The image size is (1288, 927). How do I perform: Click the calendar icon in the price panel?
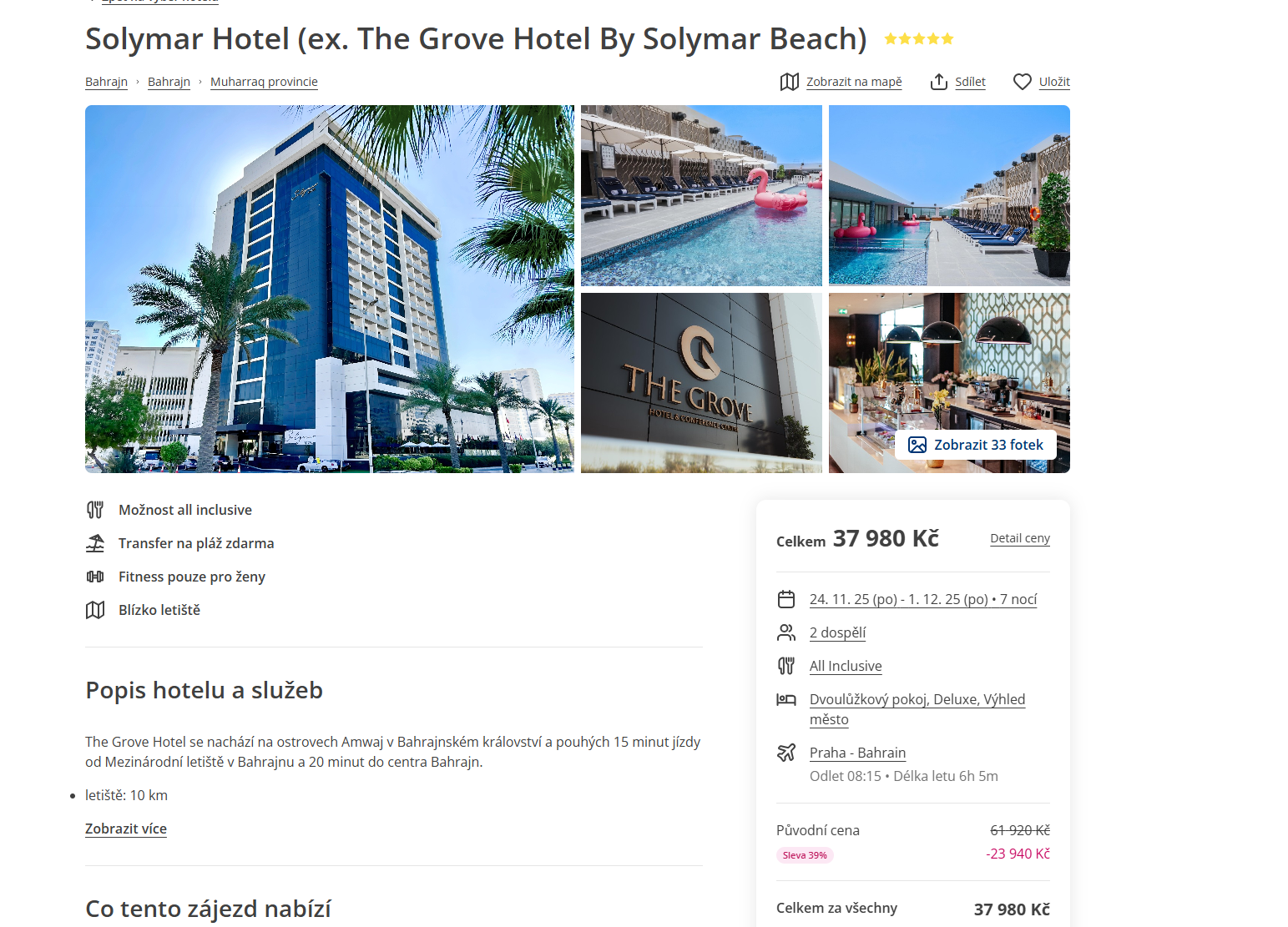coord(786,599)
